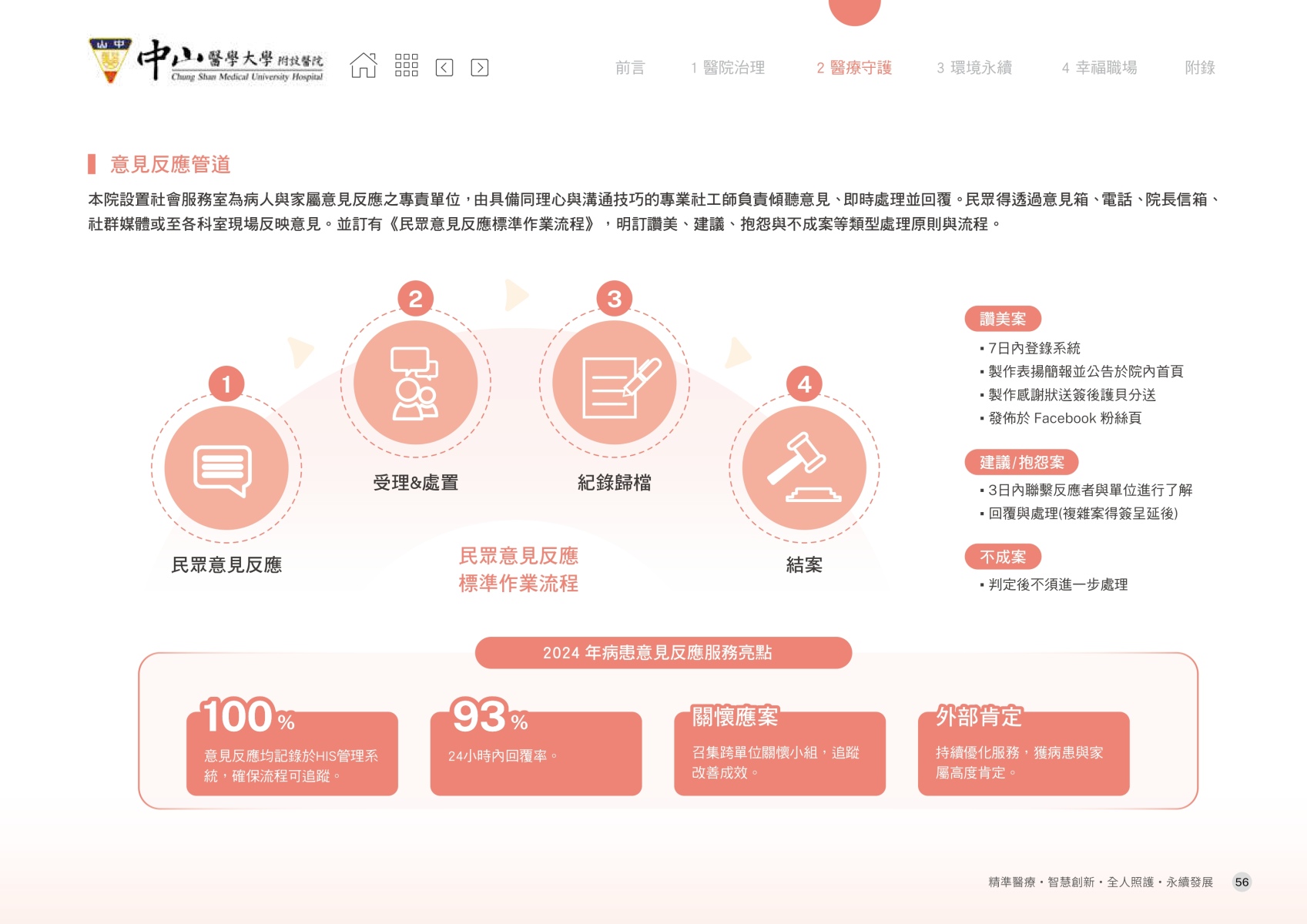Image resolution: width=1307 pixels, height=924 pixels.
Task: Open the grid table-of-contents icon
Action: point(406,66)
